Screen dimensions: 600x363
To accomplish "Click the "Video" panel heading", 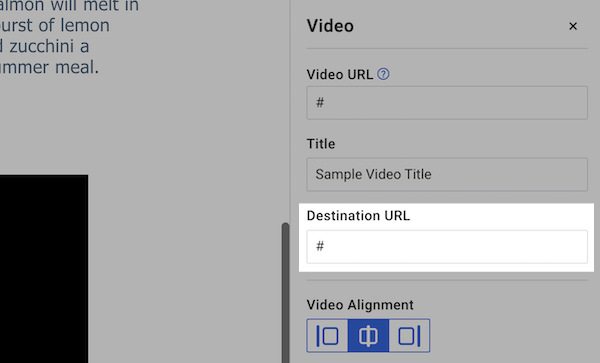I will 330,26.
